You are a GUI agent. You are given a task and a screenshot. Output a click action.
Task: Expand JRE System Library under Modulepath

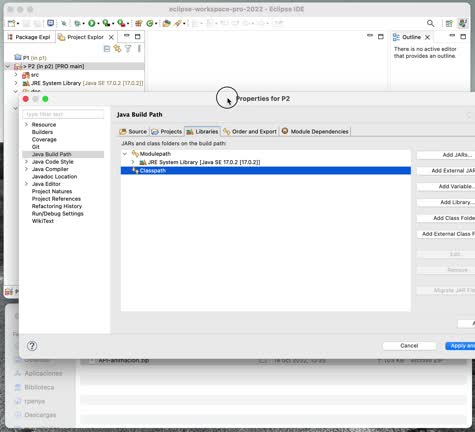click(x=133, y=162)
